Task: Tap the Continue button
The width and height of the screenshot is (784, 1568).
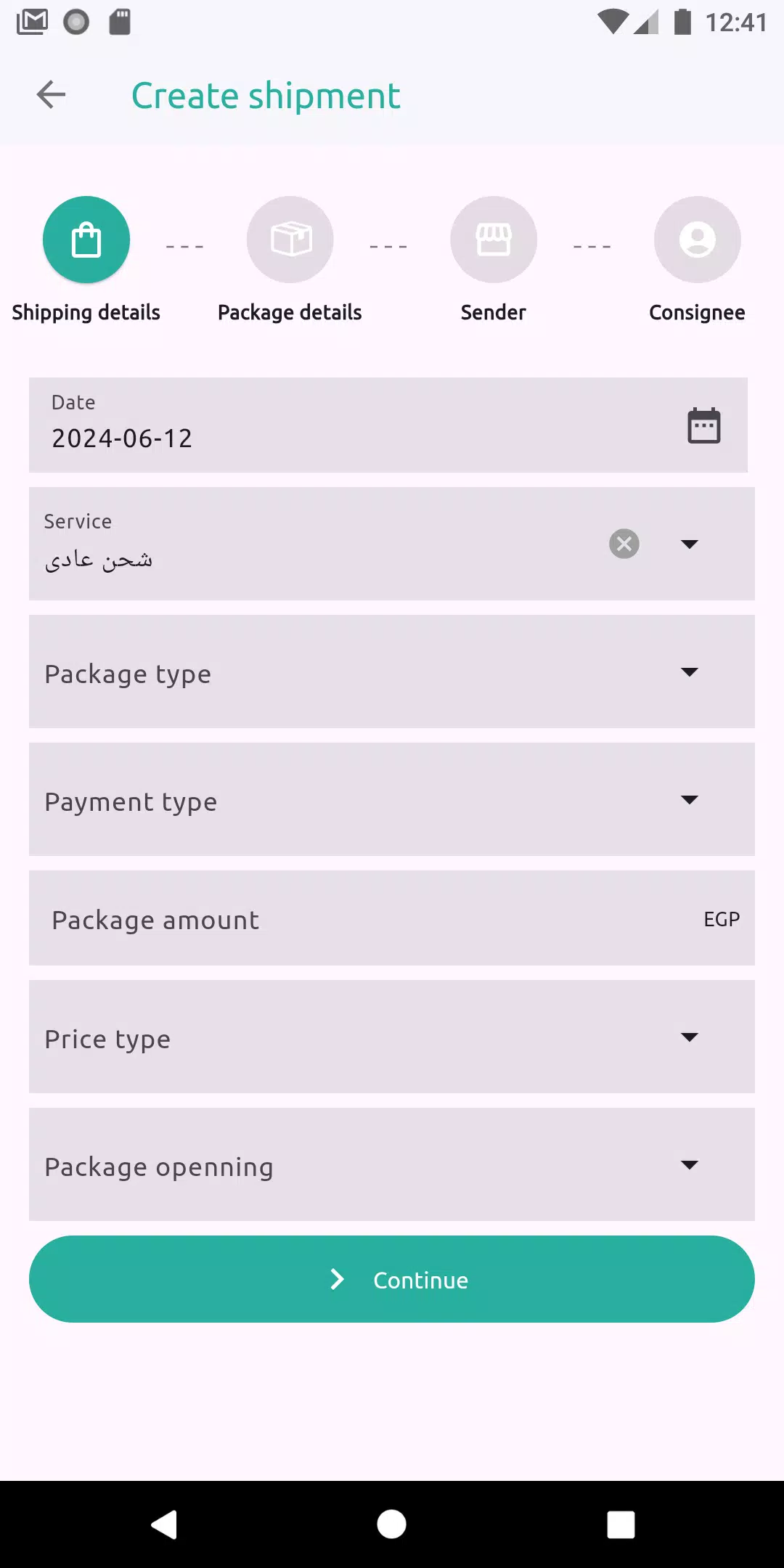Action: click(392, 1279)
